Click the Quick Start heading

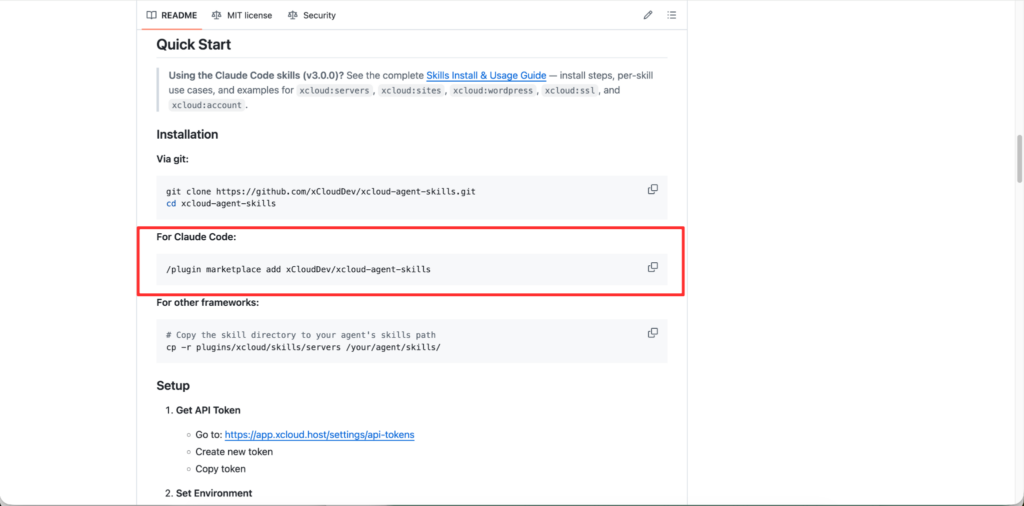pos(194,45)
